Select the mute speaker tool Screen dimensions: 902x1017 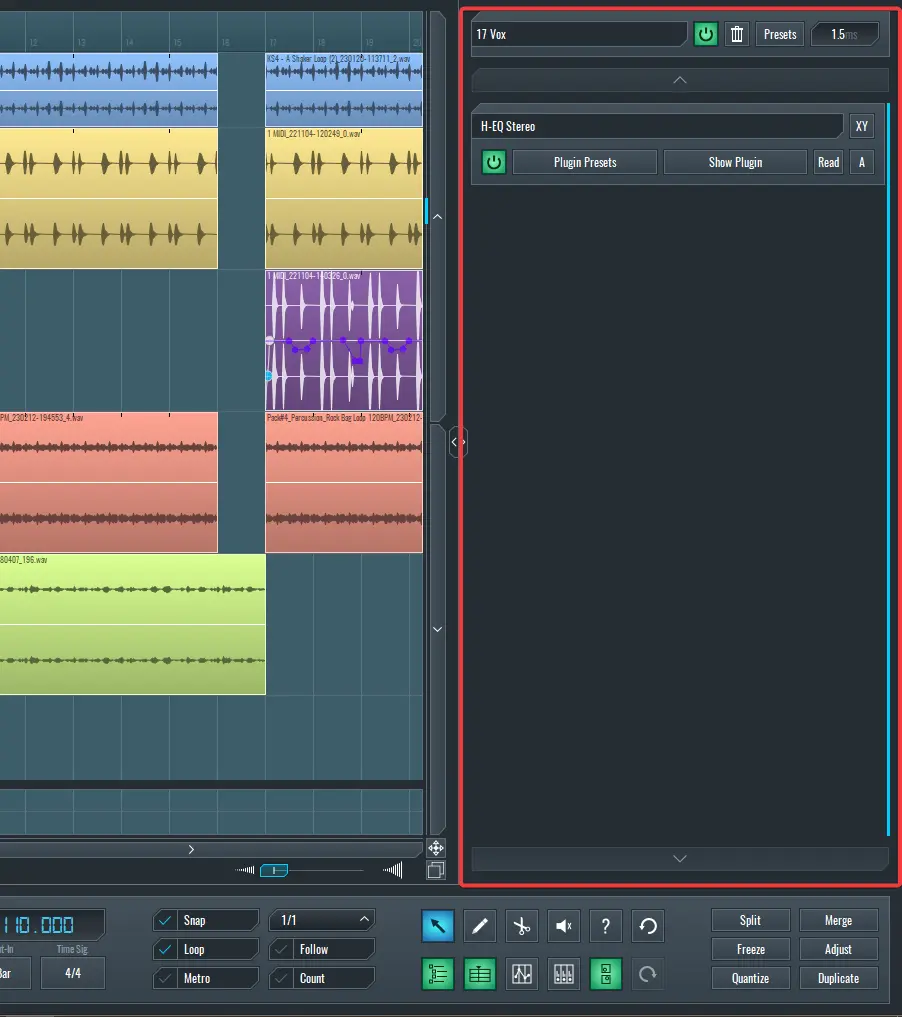[564, 926]
